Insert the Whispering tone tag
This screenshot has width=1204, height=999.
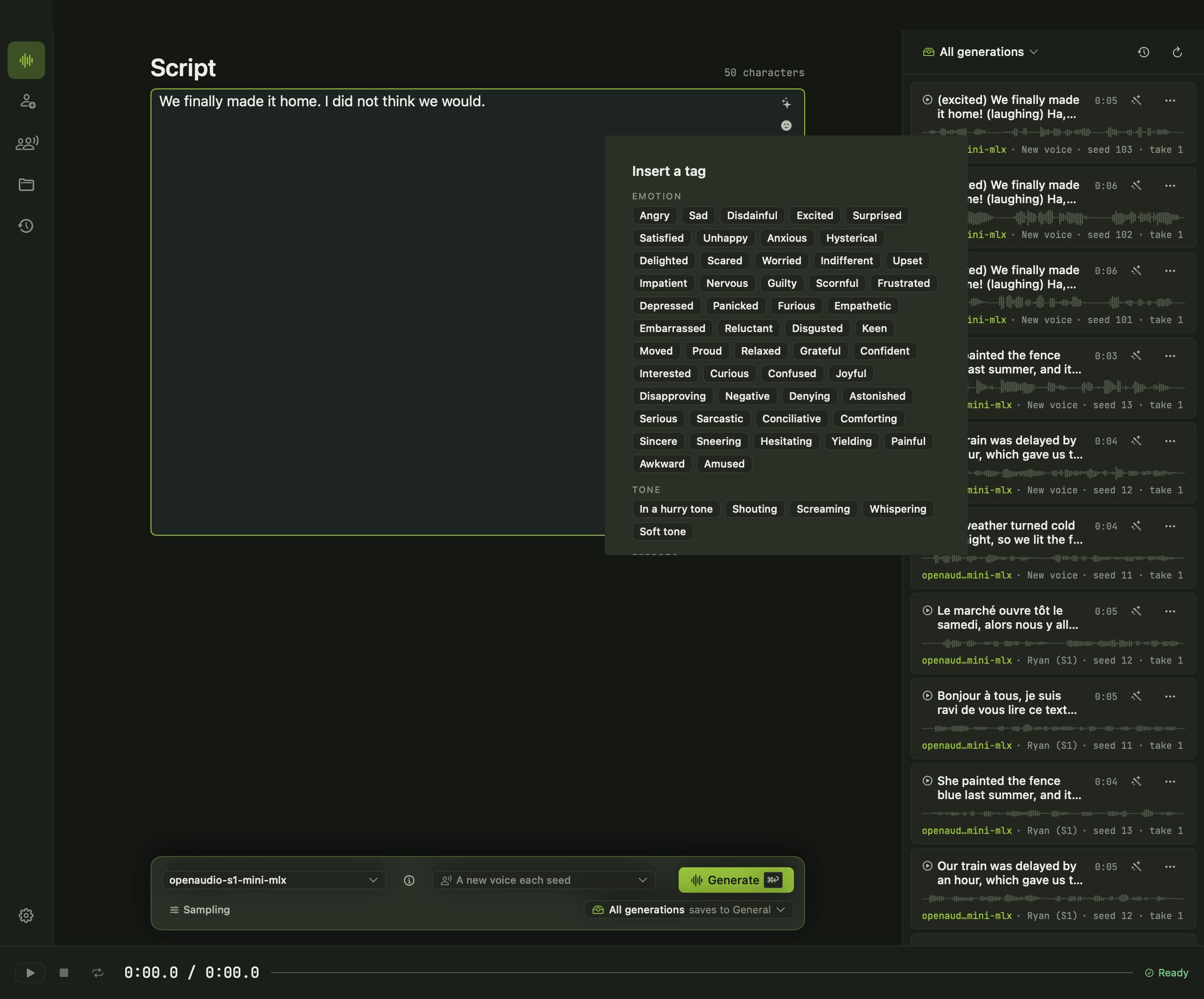tap(897, 509)
